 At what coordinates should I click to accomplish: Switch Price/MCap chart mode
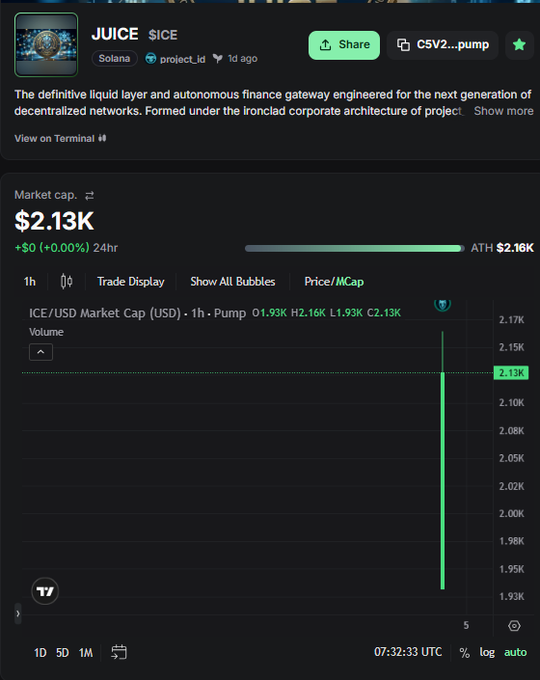pos(334,282)
